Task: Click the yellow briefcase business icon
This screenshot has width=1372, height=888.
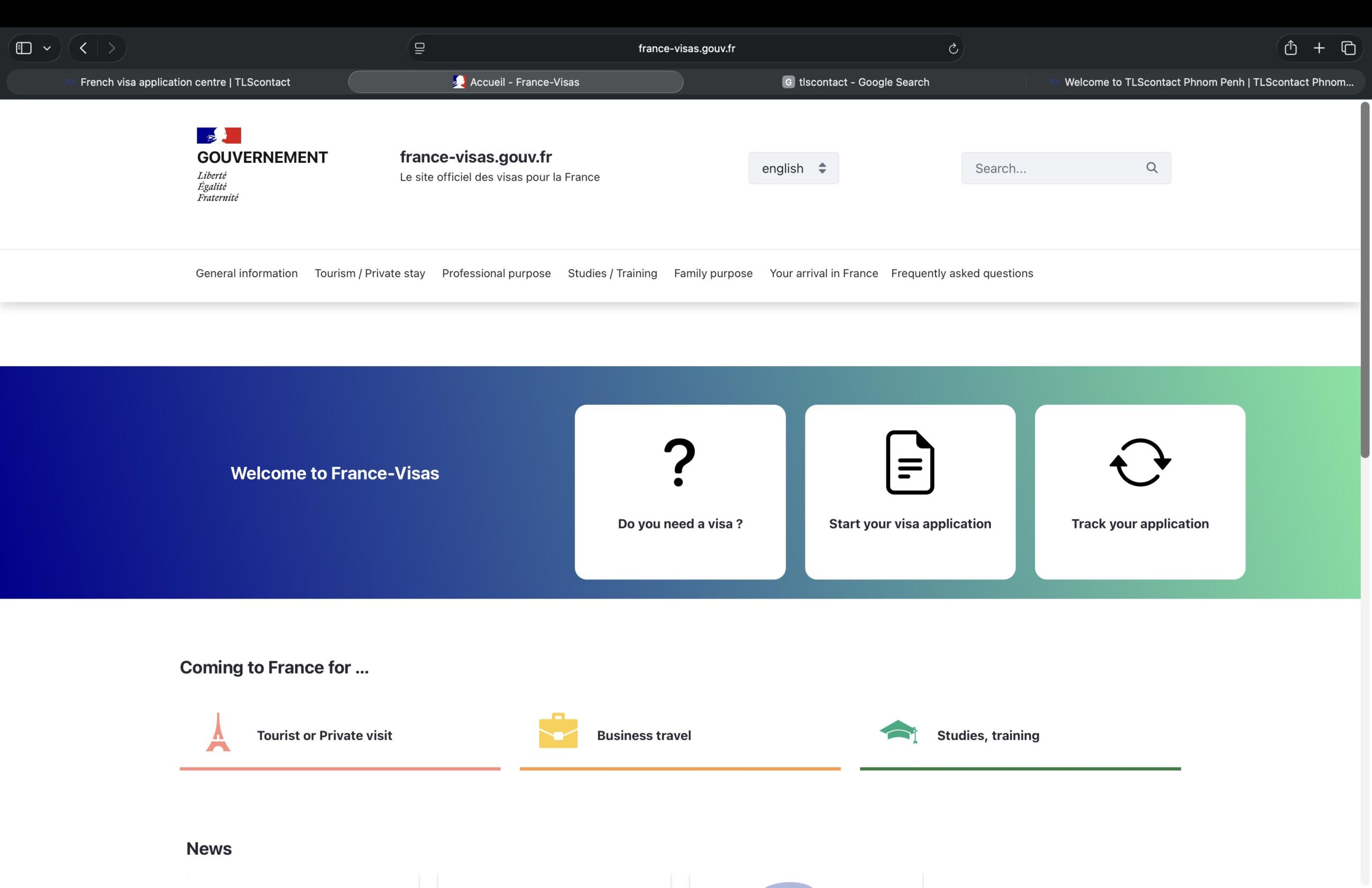Action: [557, 730]
